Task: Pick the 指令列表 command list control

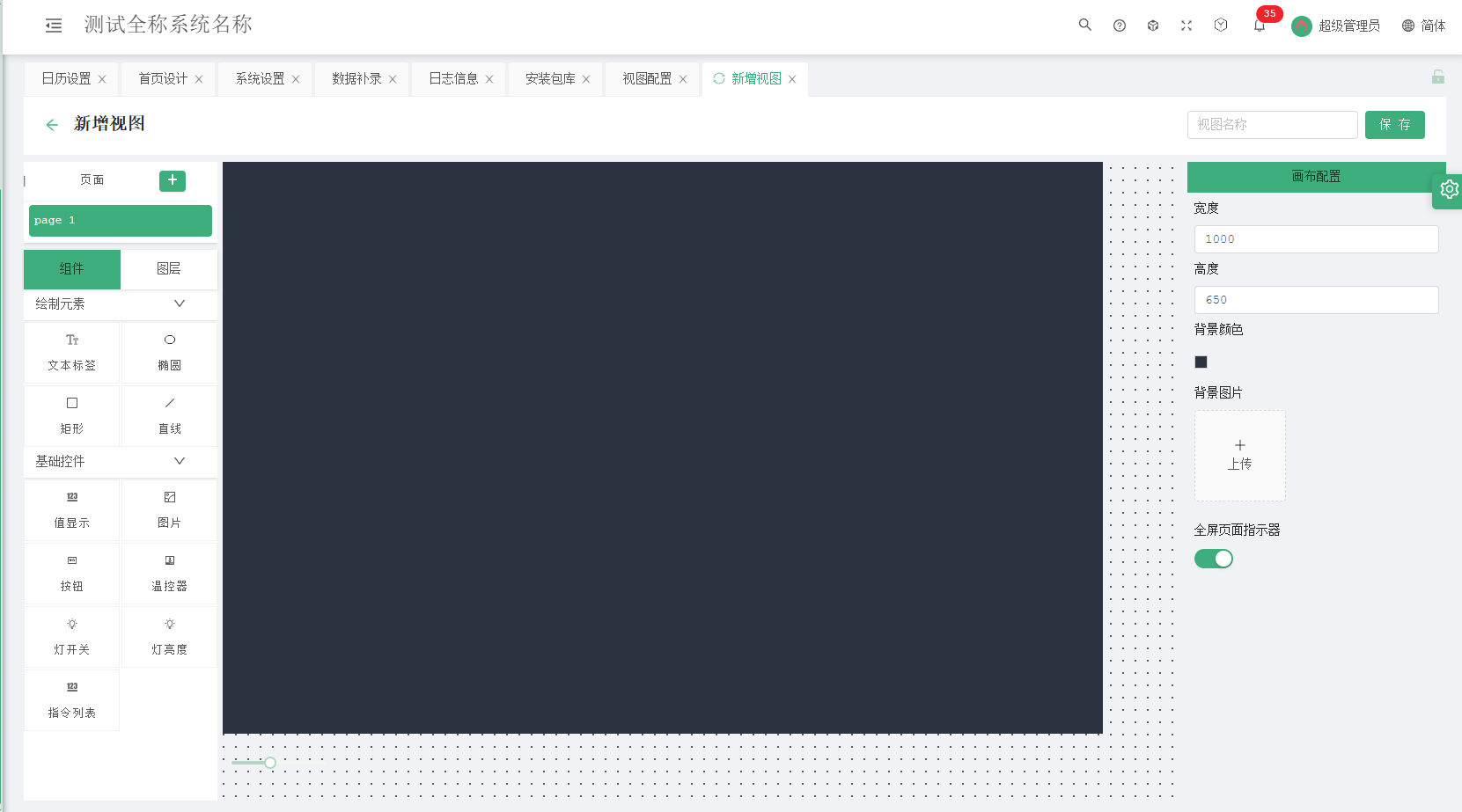Action: [x=72, y=700]
